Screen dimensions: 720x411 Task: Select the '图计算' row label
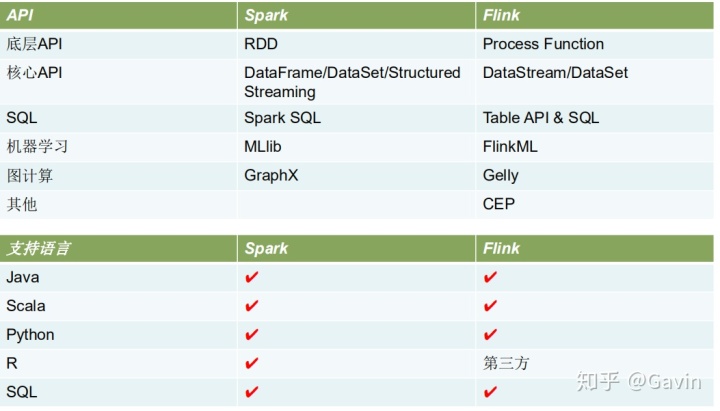[29, 176]
